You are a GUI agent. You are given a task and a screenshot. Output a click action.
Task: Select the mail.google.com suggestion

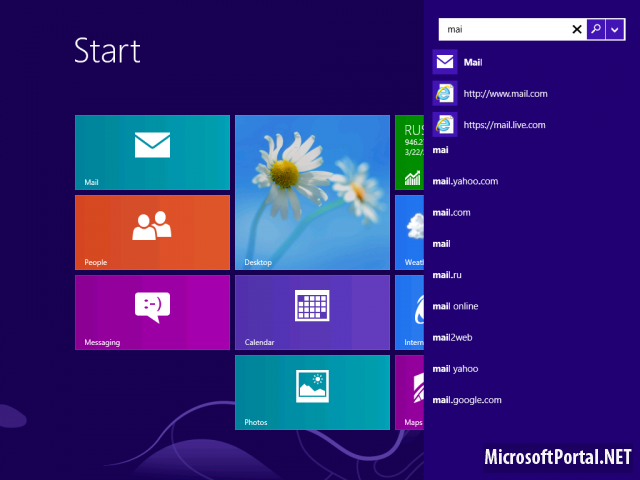point(467,400)
